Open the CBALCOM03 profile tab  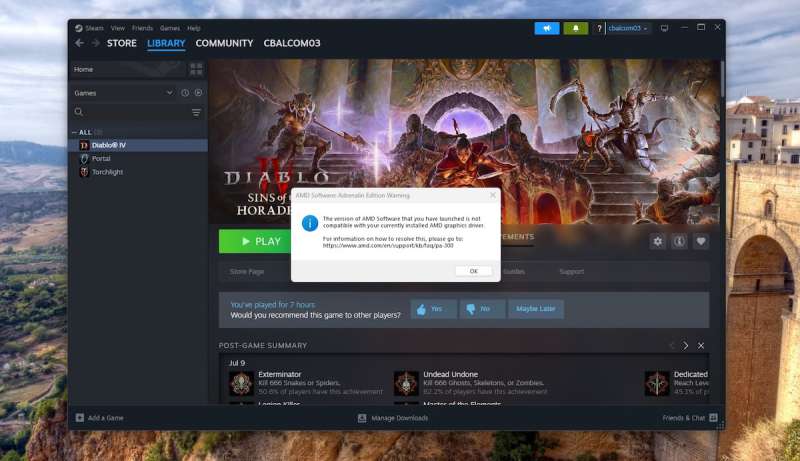[292, 43]
